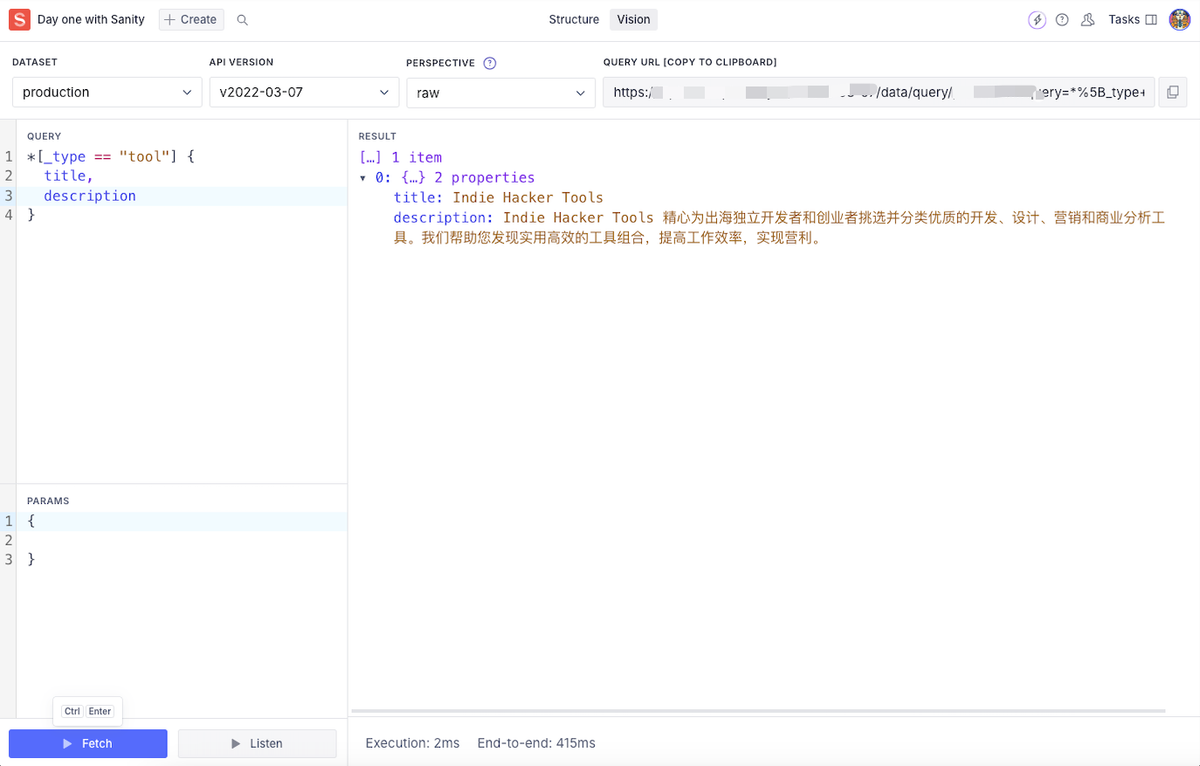Click the Day one with Sanity workspace title
1200x766 pixels.
(91, 20)
